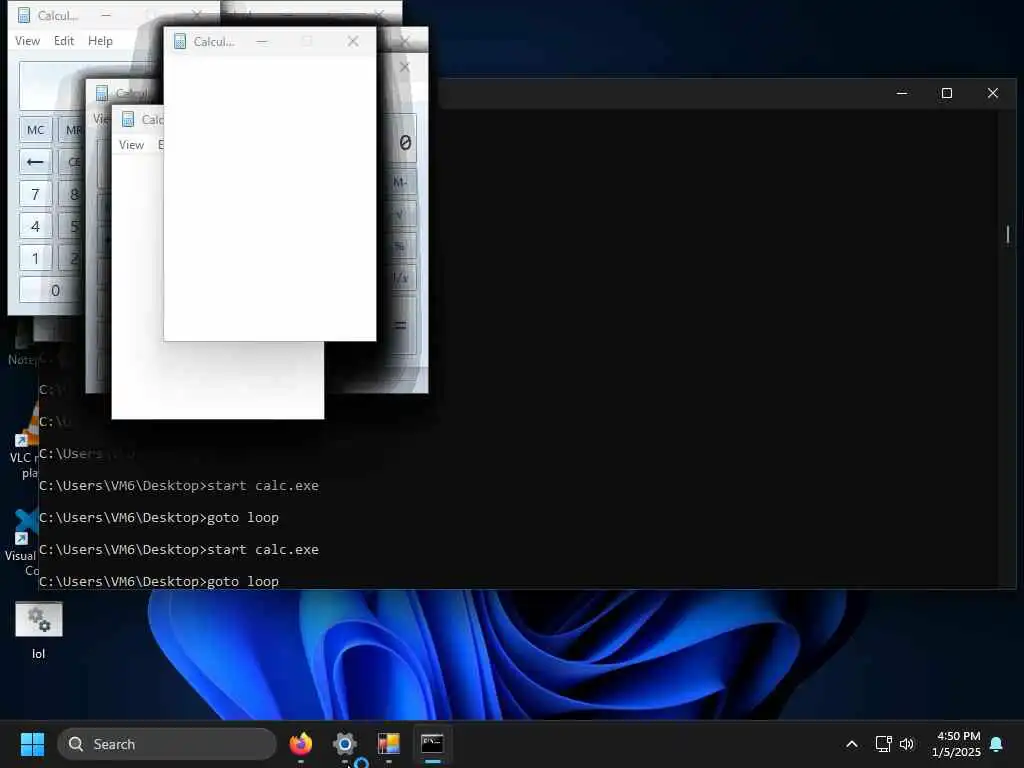
Task: Open the Settings gear on the taskbar
Action: 345,744
